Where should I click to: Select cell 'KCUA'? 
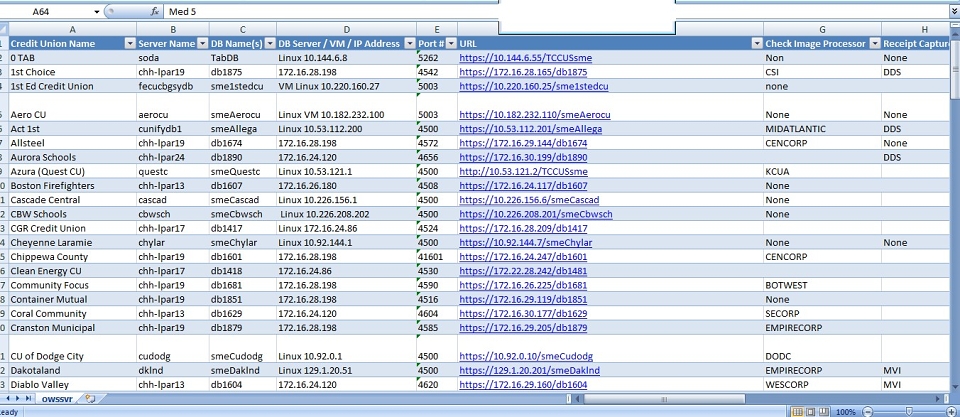coord(822,172)
